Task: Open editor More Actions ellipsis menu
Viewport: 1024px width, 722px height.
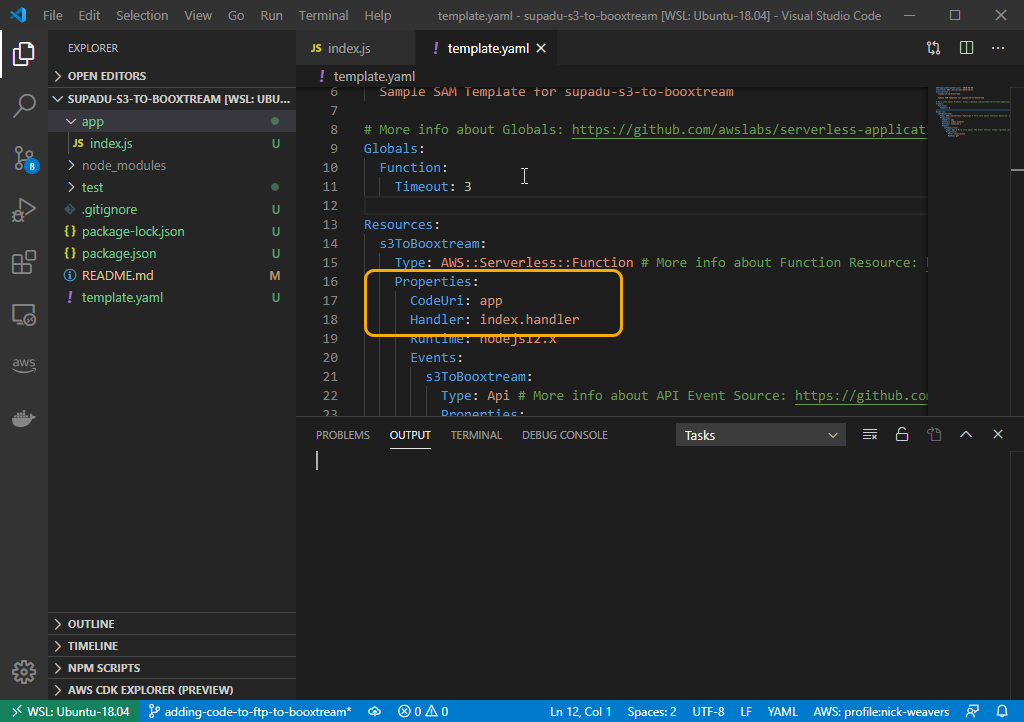Action: (998, 48)
